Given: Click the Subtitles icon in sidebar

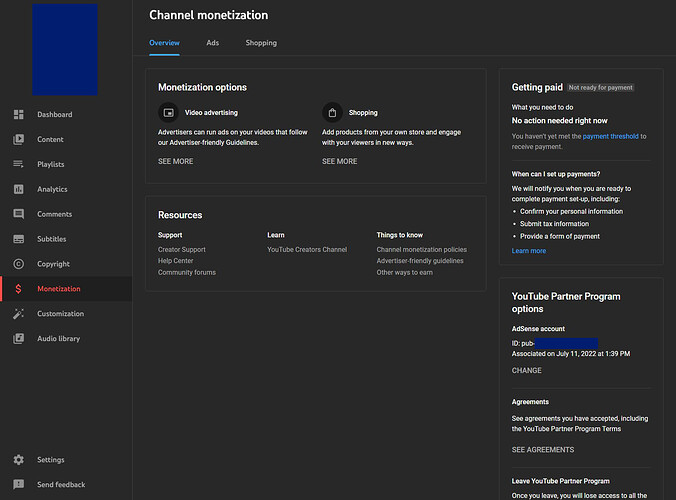Looking at the screenshot, I should 19,239.
